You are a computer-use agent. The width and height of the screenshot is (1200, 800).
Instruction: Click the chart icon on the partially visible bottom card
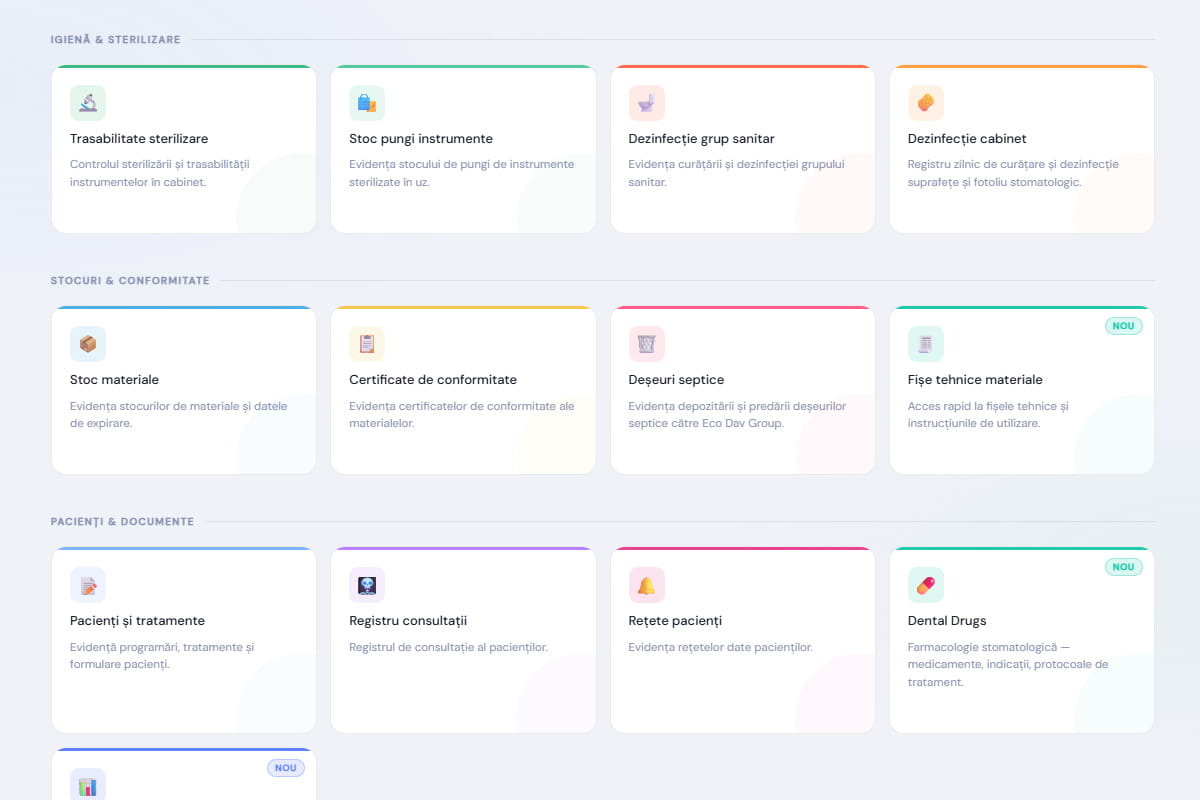click(x=88, y=785)
